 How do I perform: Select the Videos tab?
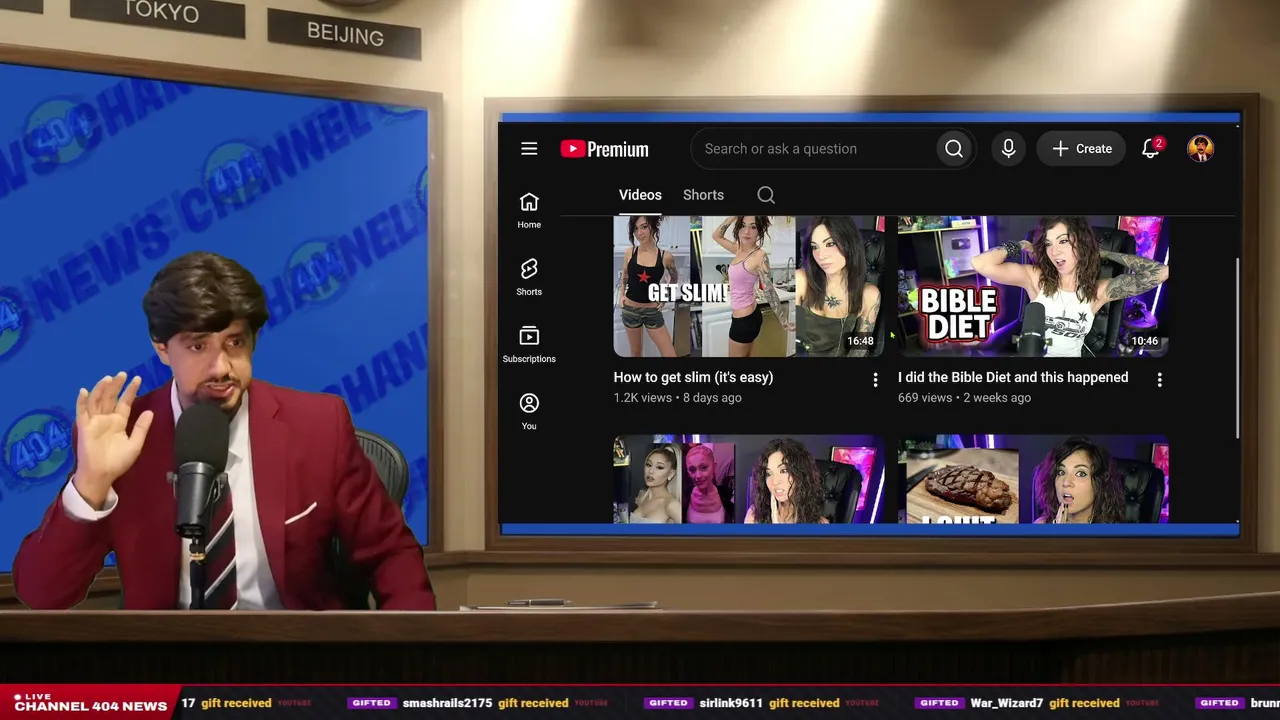640,195
